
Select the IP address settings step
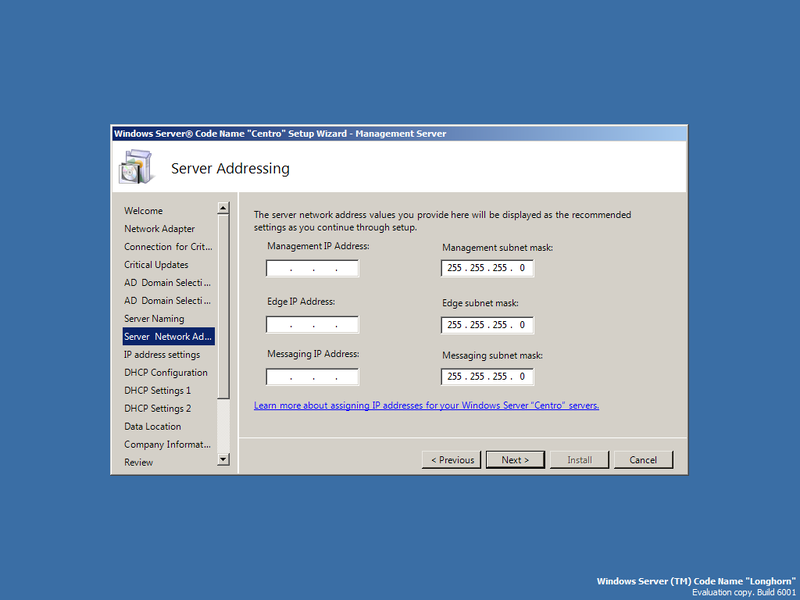tap(162, 354)
